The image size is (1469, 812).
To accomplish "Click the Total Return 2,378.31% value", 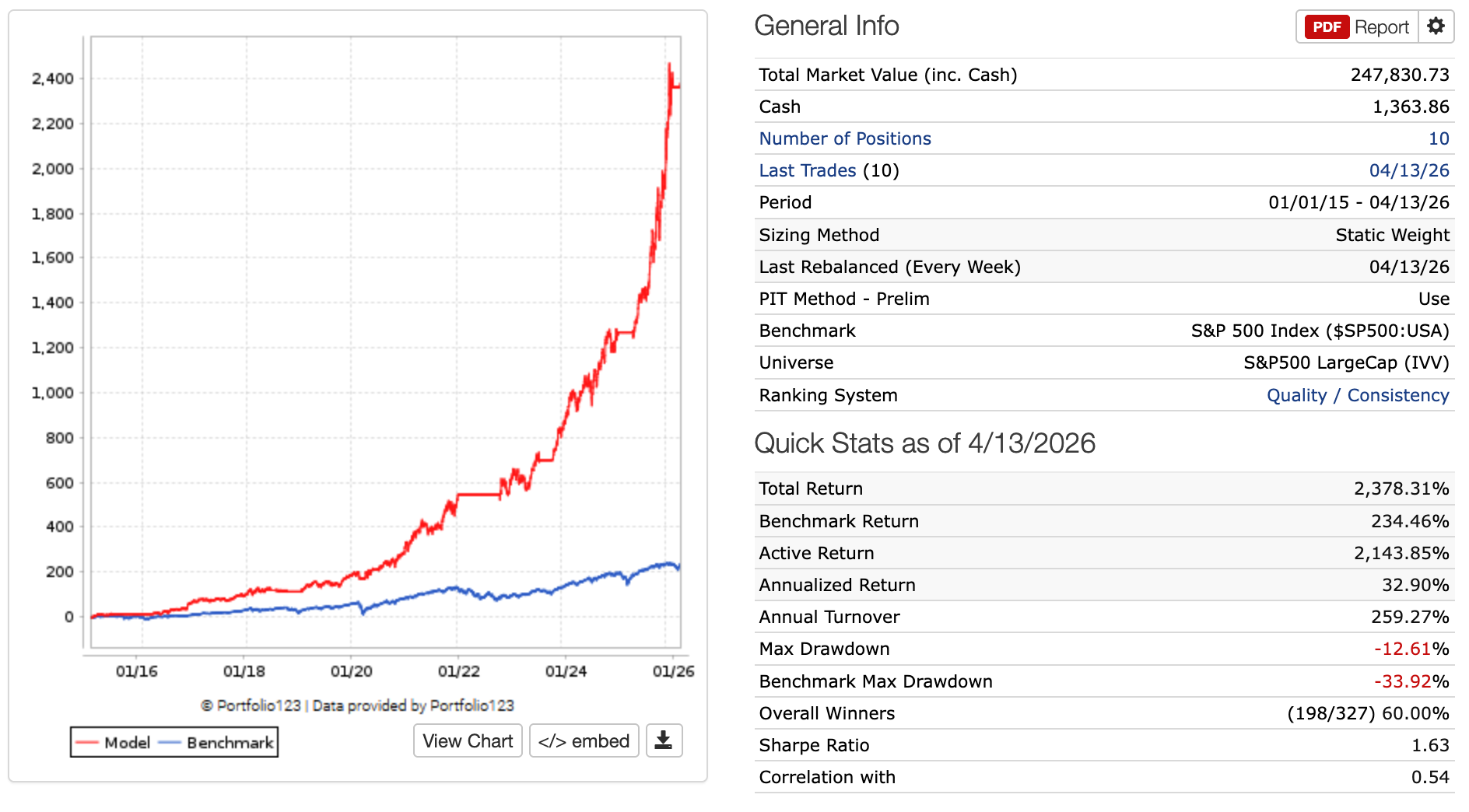I will pyautogui.click(x=1401, y=488).
